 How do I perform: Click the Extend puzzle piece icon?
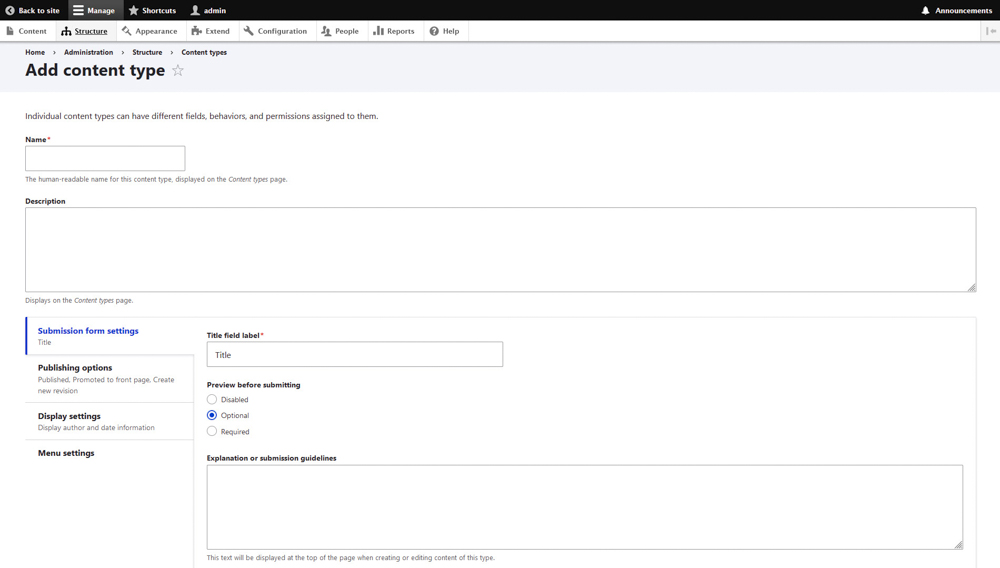click(196, 31)
